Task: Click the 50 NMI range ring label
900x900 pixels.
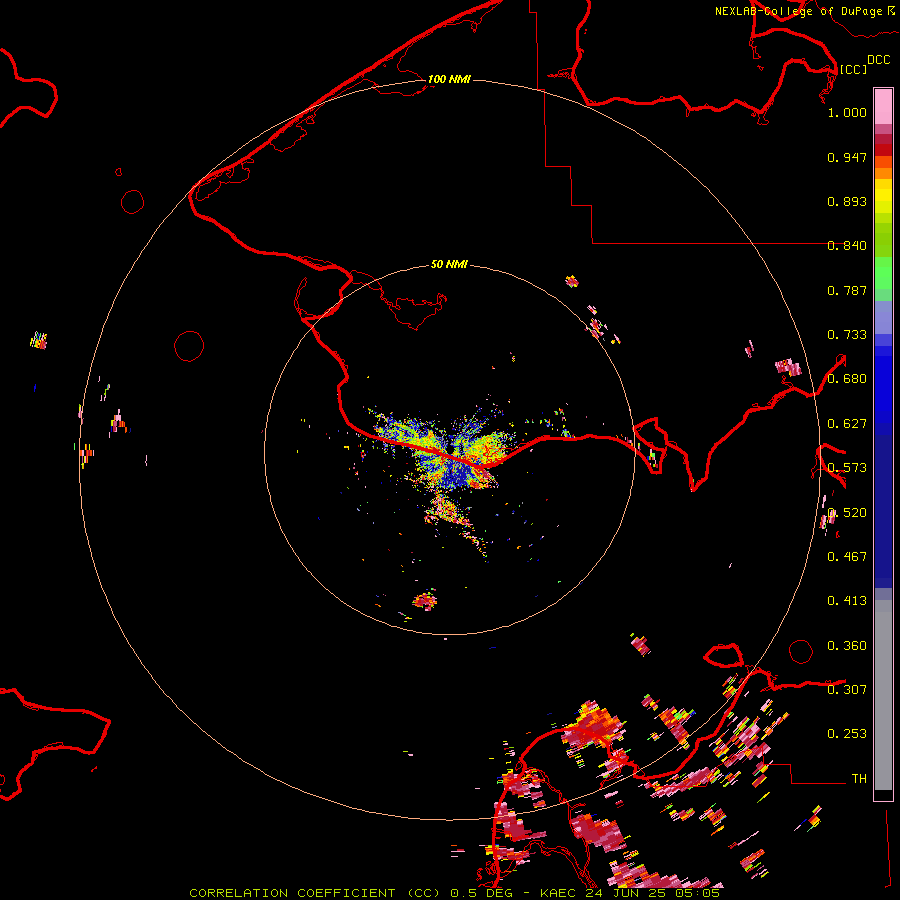Action: click(449, 264)
